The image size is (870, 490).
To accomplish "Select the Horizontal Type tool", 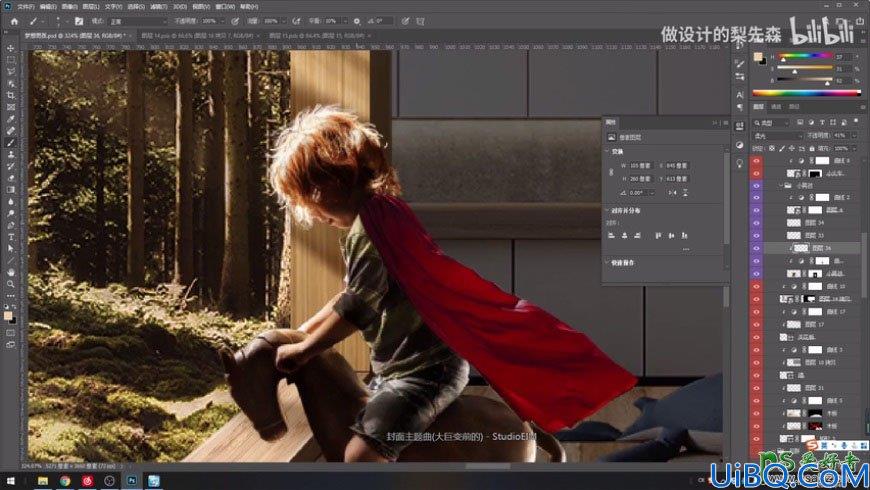I will click(x=11, y=237).
